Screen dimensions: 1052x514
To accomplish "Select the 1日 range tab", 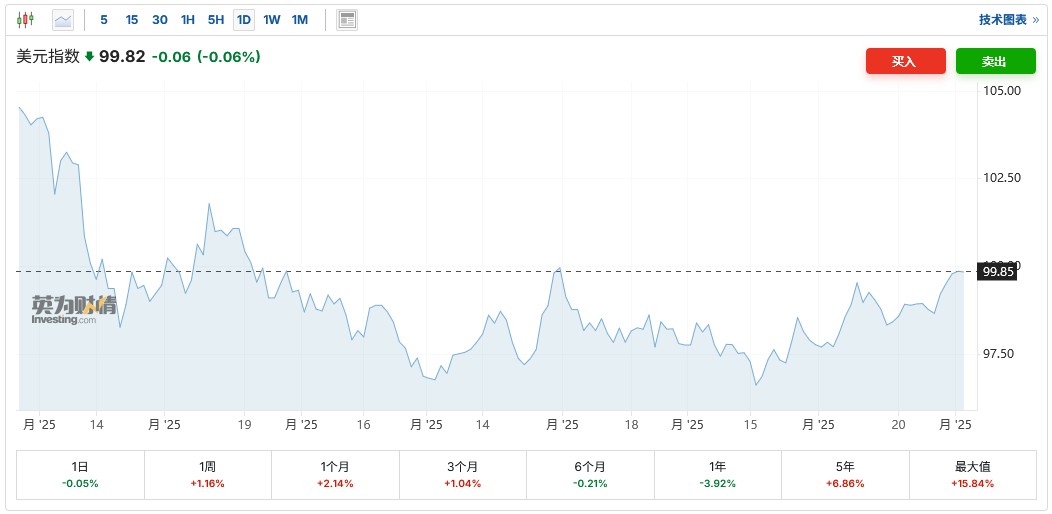I will tap(81, 474).
